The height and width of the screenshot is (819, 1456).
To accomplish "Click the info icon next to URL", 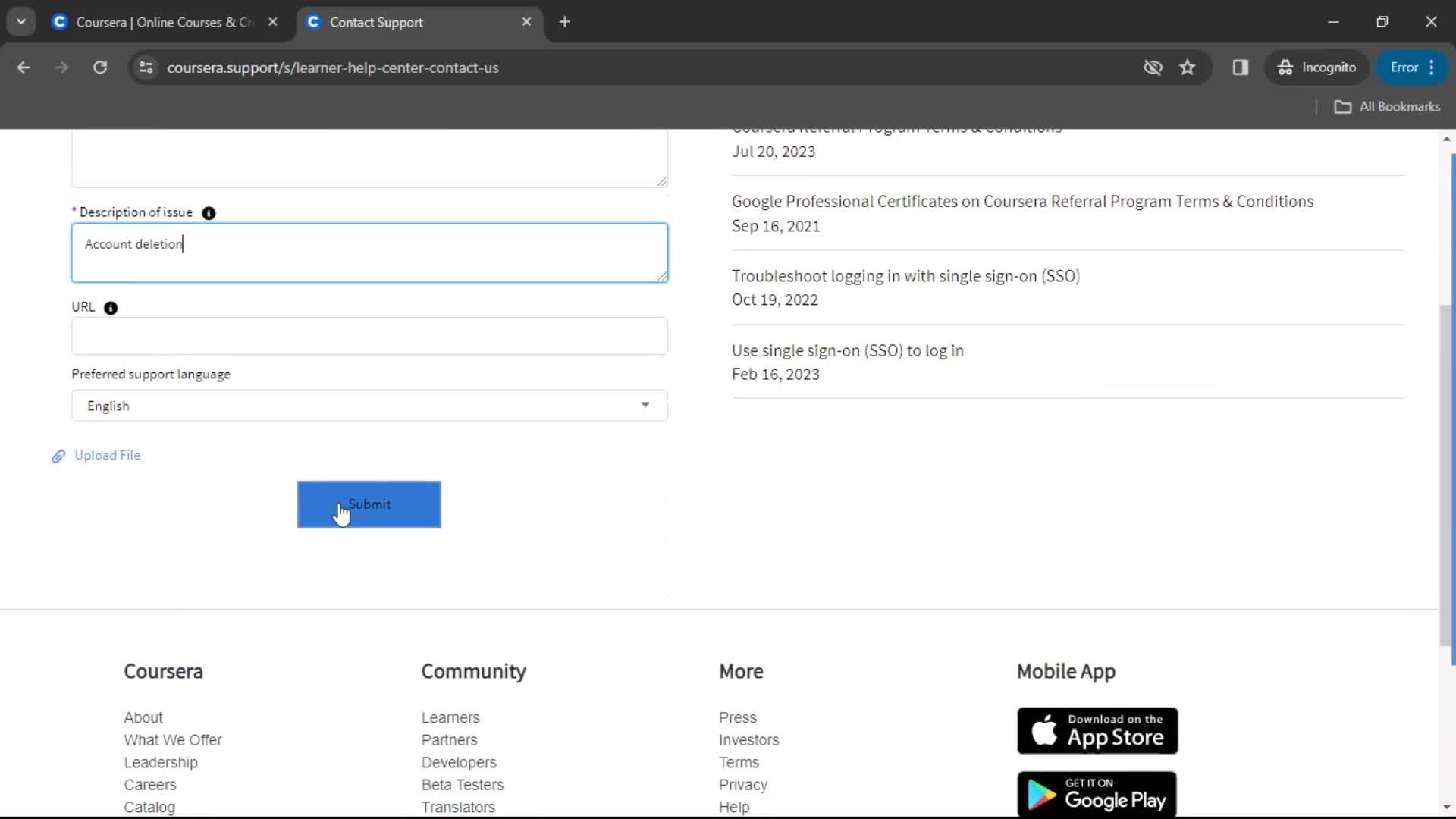I will (x=111, y=307).
